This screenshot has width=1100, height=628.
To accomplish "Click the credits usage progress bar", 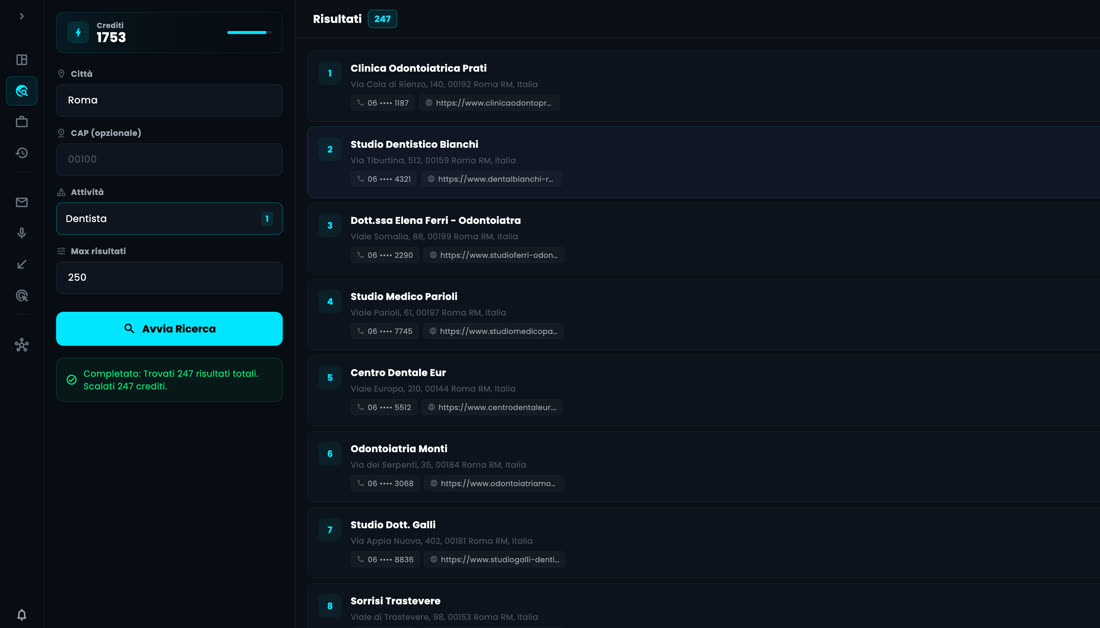I will [x=249, y=32].
